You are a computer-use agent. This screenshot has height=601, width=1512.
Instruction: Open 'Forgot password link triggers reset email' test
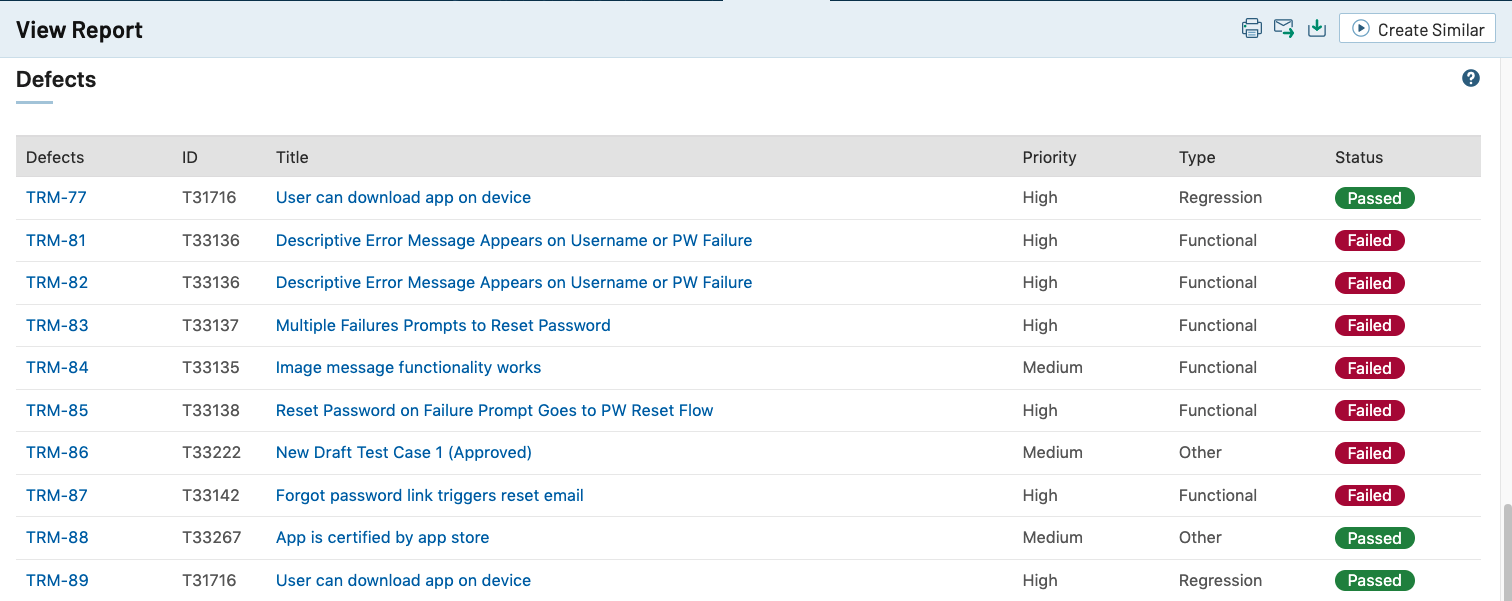429,496
